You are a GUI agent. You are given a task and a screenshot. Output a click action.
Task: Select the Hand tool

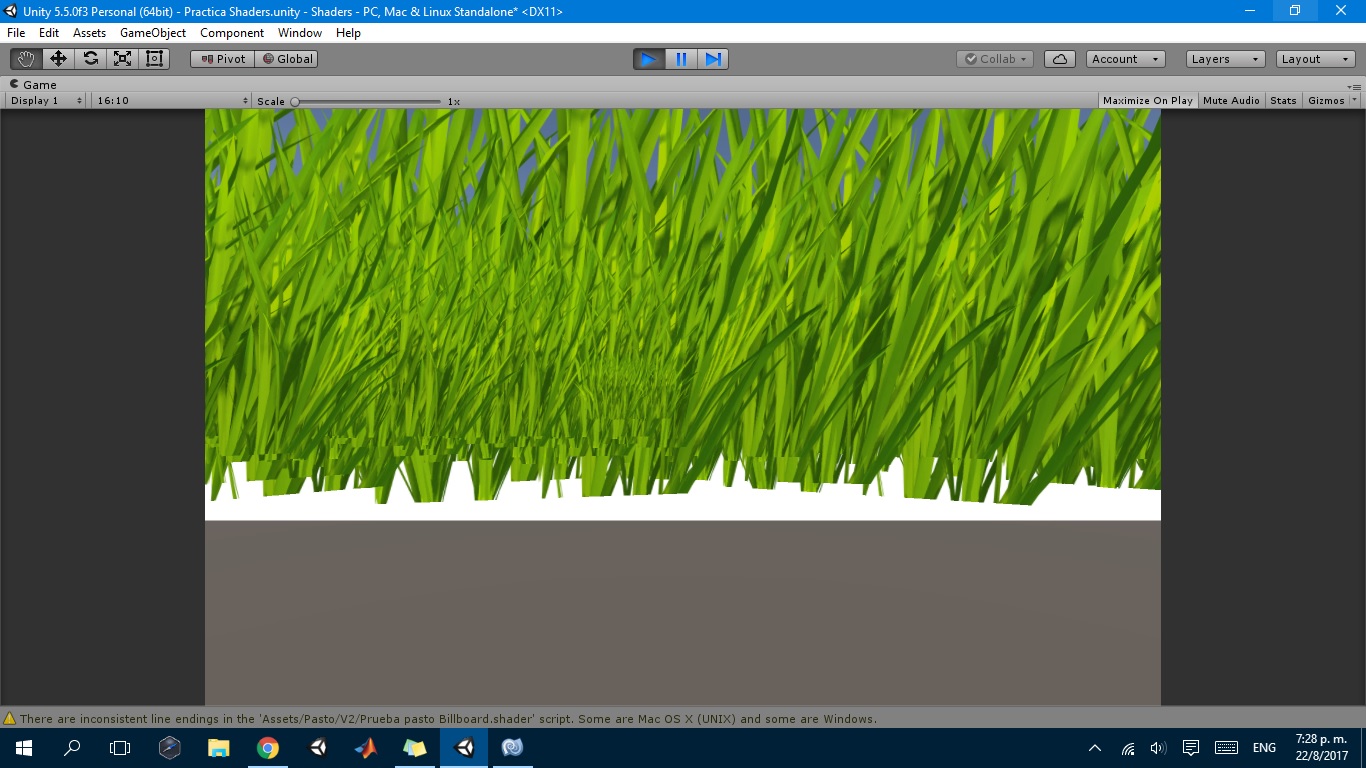26,59
